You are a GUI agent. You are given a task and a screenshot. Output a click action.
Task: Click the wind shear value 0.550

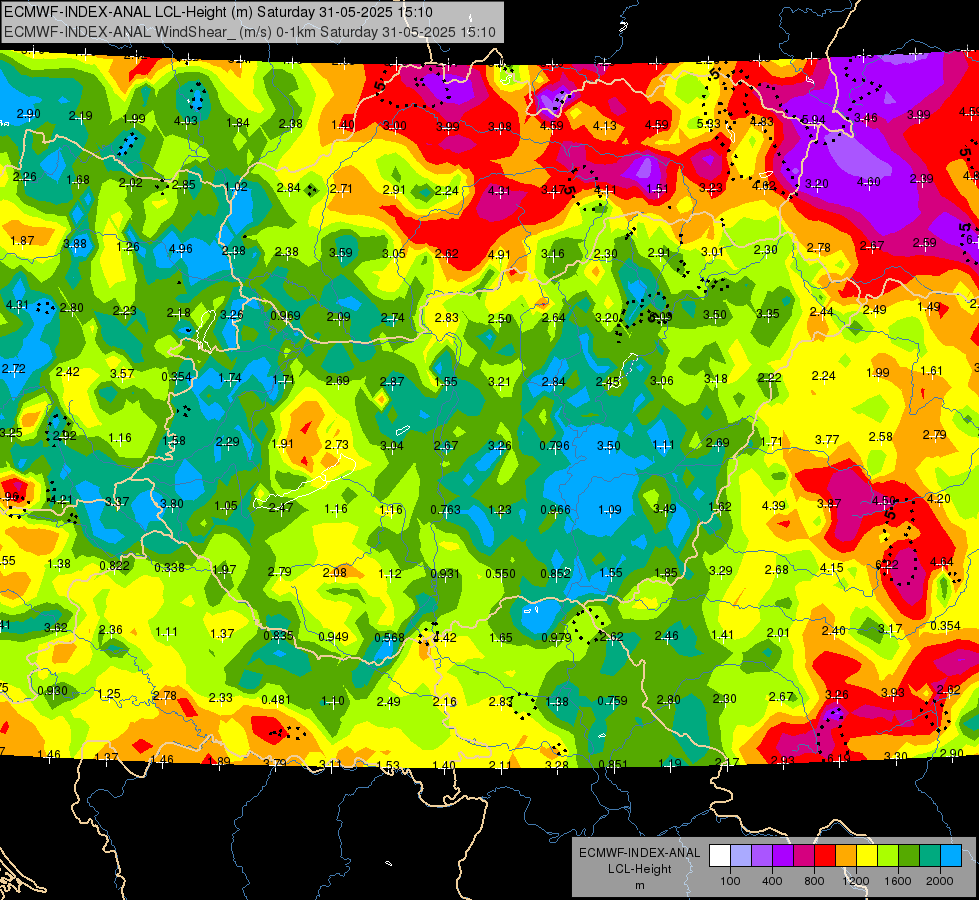pos(500,573)
